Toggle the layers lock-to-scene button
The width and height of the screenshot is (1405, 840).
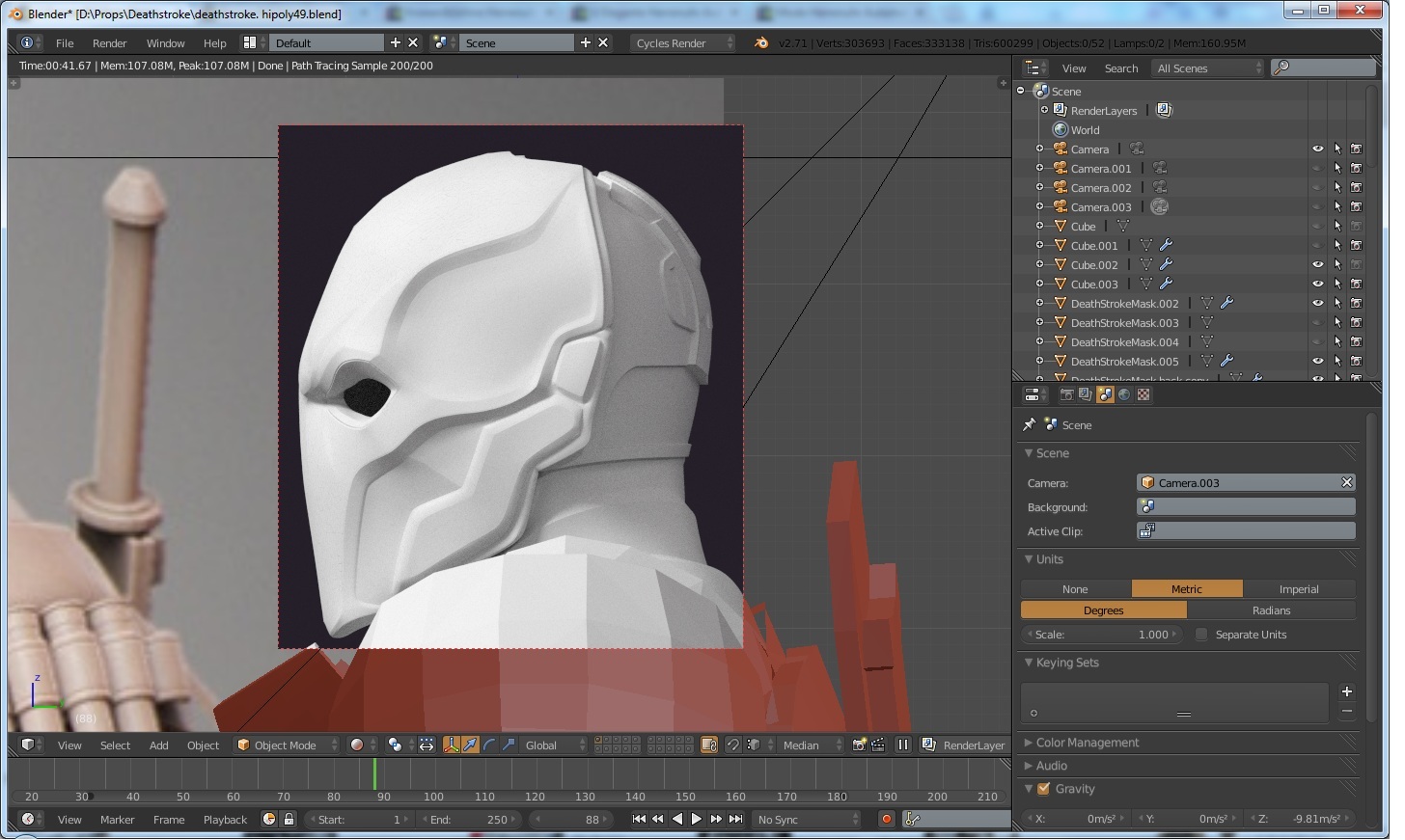(708, 745)
